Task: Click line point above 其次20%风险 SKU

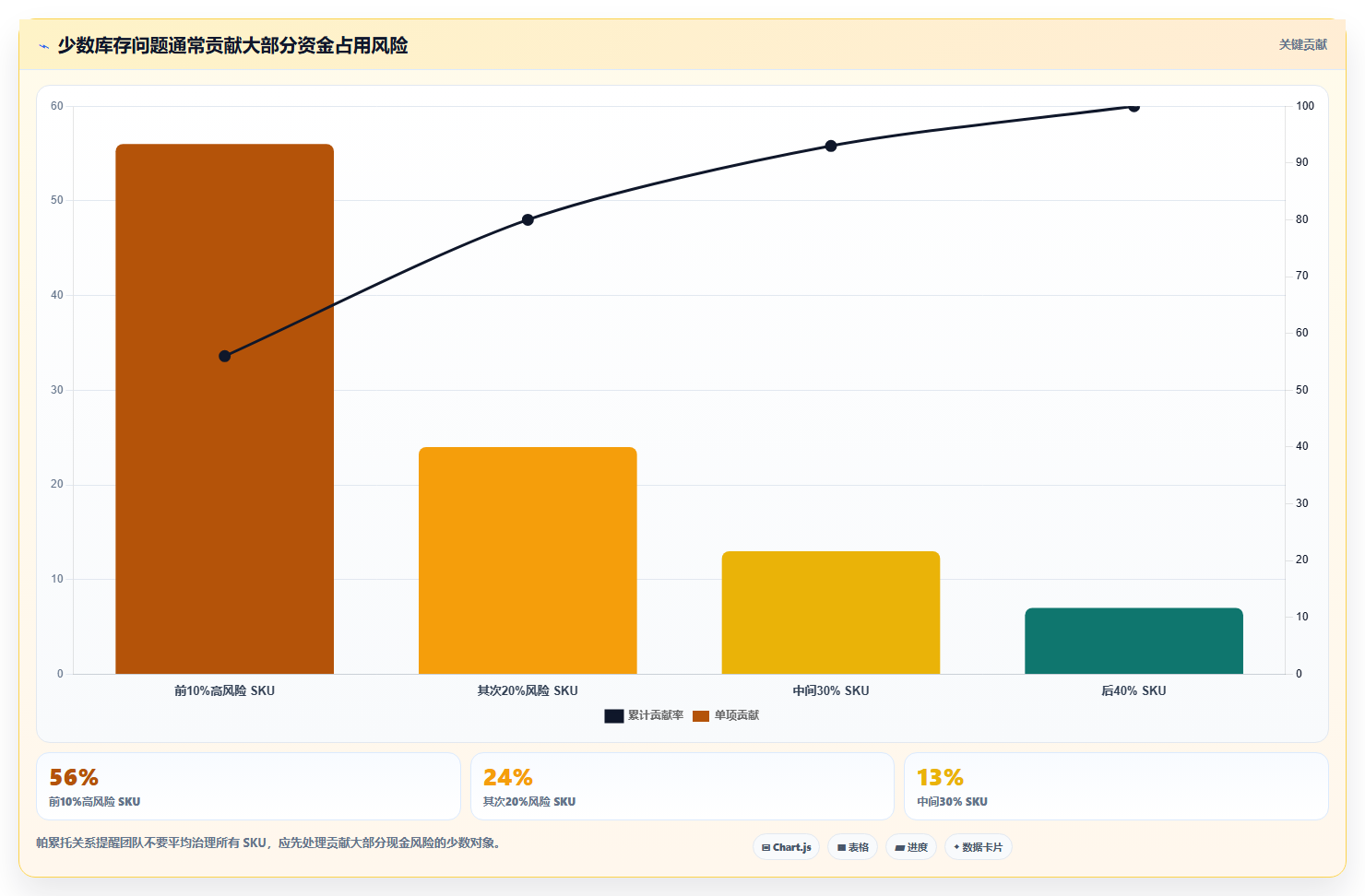Action: [x=528, y=220]
